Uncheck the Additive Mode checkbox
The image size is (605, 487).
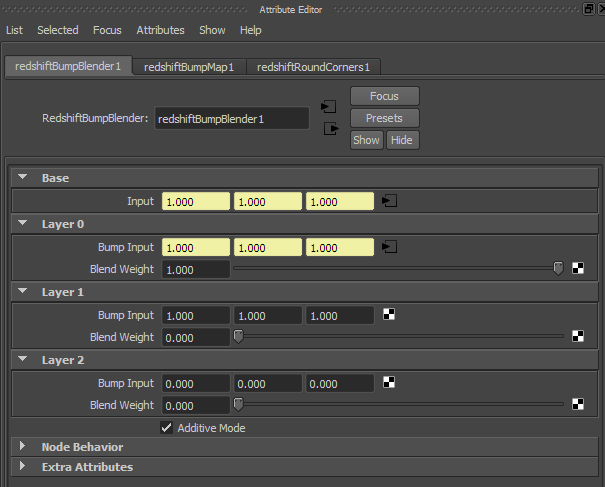(166, 428)
